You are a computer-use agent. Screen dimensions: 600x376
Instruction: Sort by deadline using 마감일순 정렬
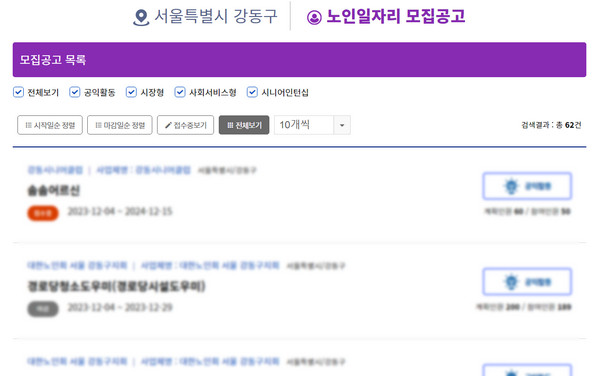(120, 125)
